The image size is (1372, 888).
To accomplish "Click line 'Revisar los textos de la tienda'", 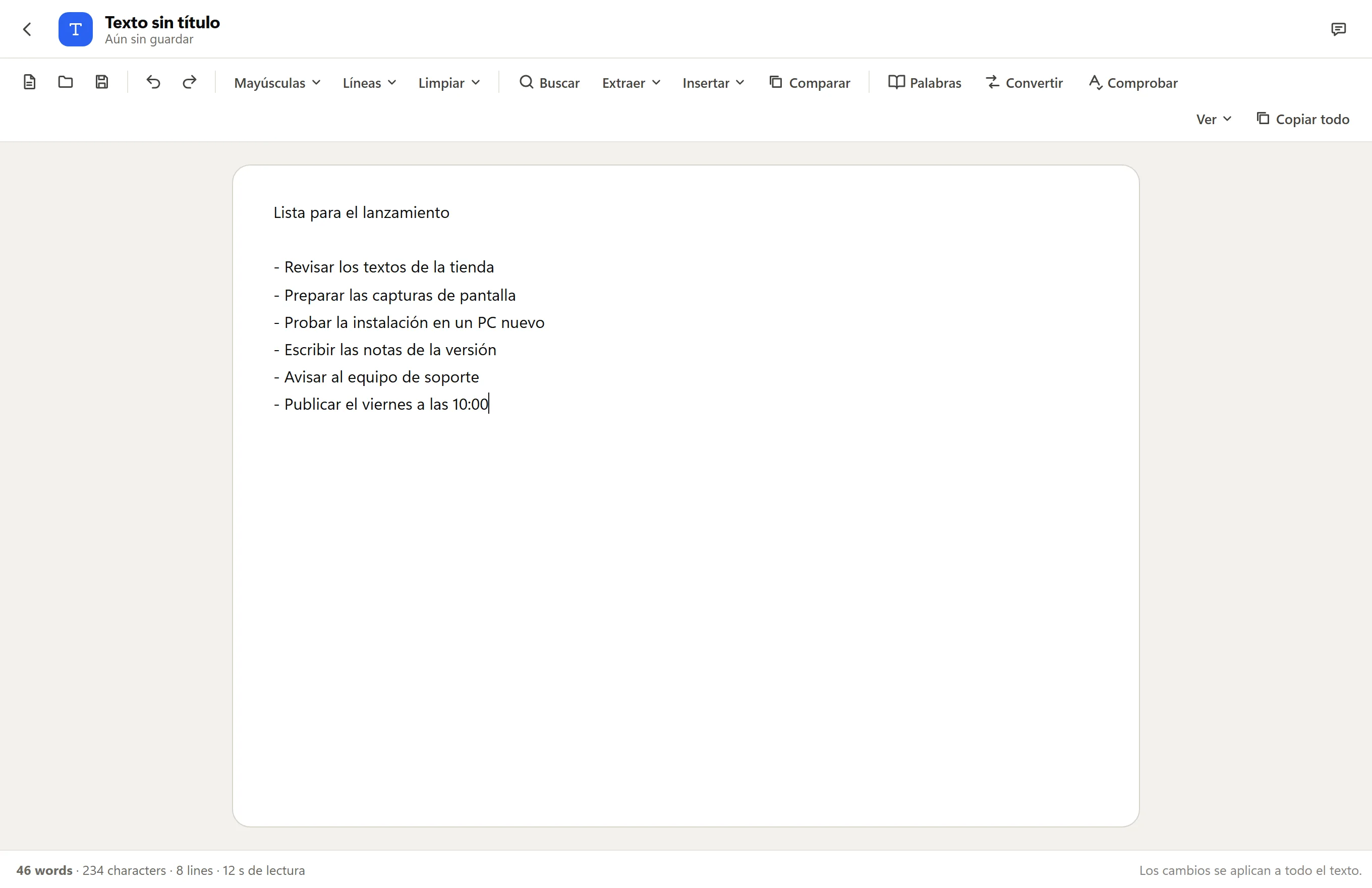I will point(384,267).
